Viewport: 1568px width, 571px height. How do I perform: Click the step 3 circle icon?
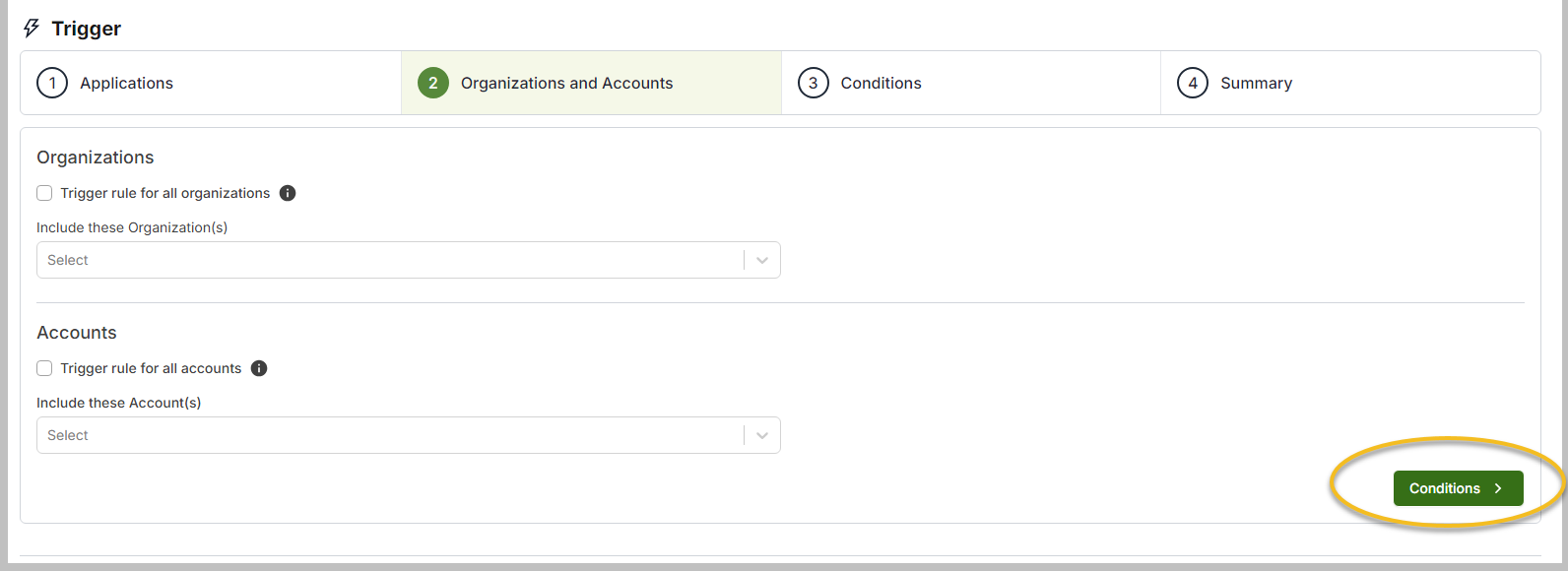813,83
